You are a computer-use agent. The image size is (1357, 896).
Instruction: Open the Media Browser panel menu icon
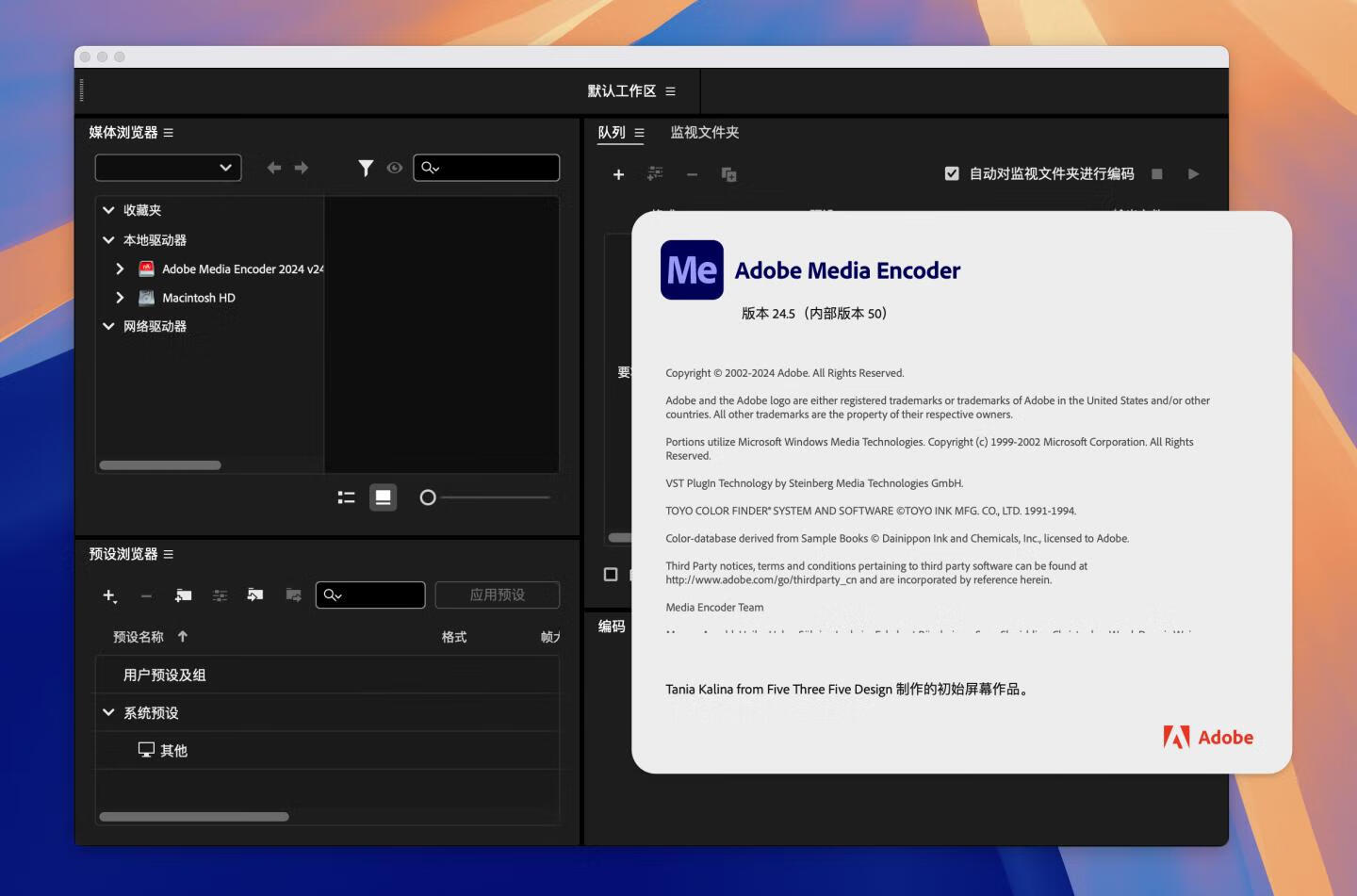[169, 133]
